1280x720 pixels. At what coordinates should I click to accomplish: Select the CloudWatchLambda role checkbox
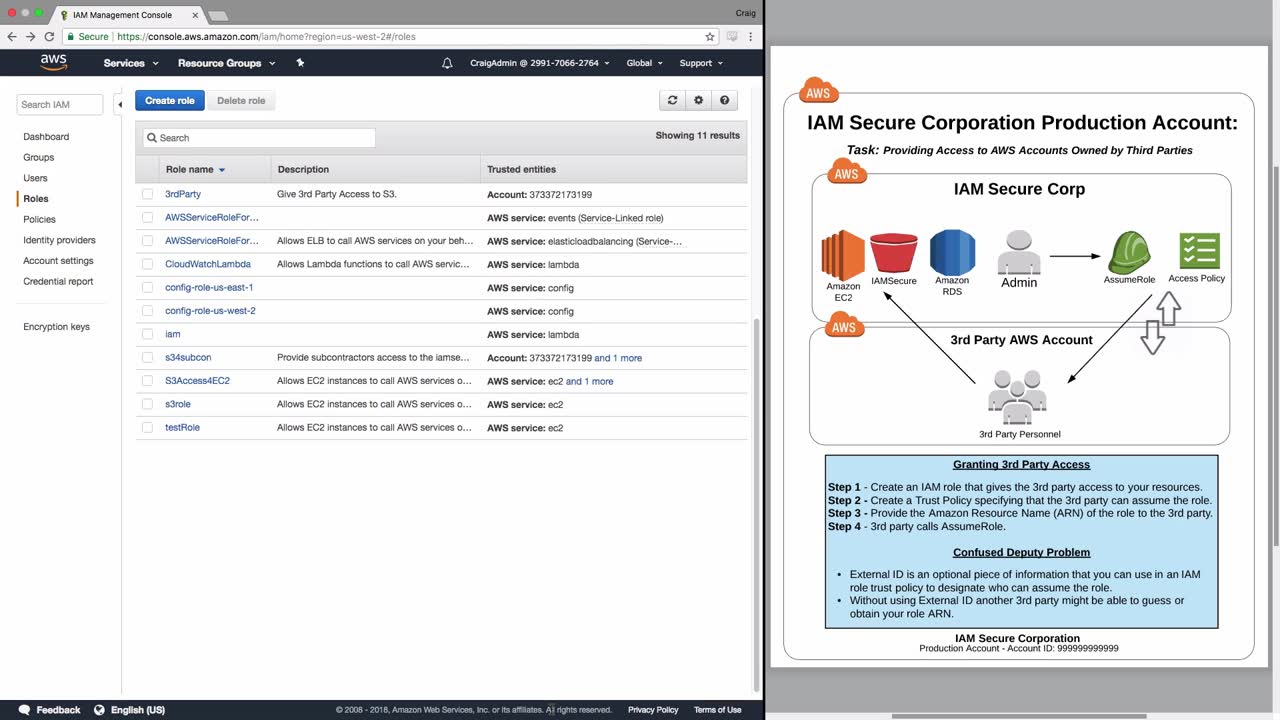click(x=148, y=264)
